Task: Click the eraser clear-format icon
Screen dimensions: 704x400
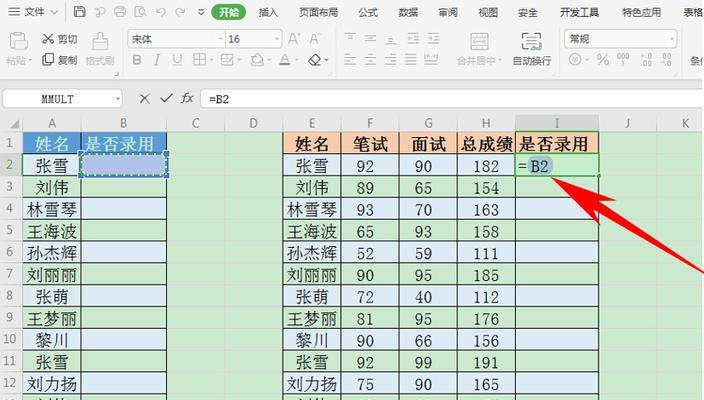Action: tap(315, 60)
